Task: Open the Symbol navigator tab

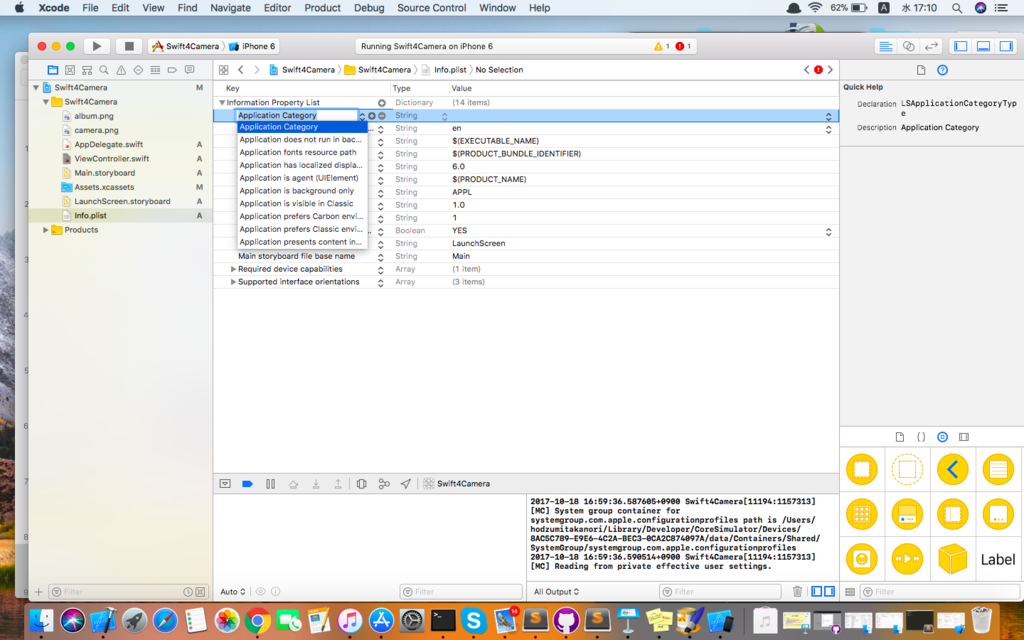Action: point(87,70)
